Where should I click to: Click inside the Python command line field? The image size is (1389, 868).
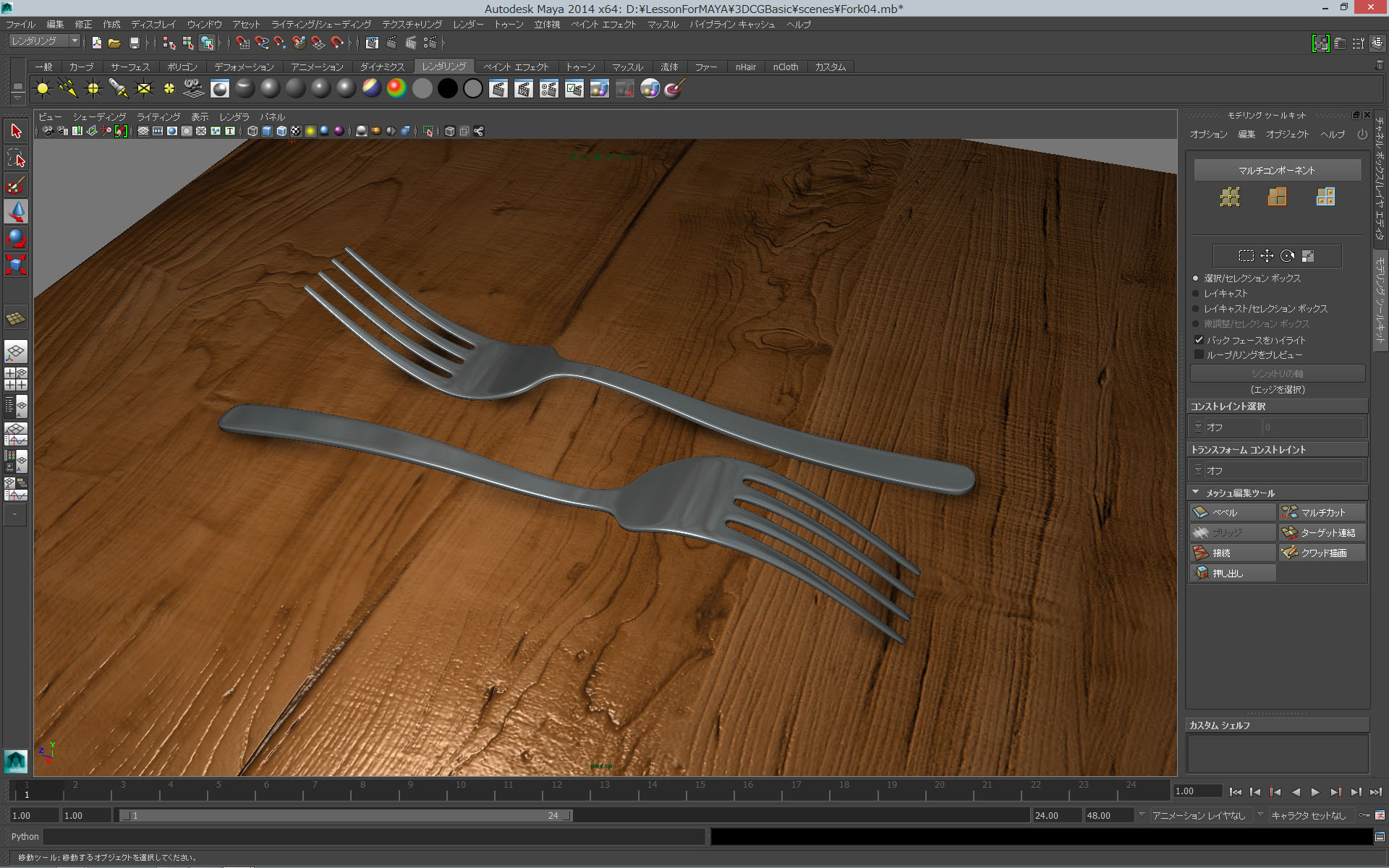(362, 837)
